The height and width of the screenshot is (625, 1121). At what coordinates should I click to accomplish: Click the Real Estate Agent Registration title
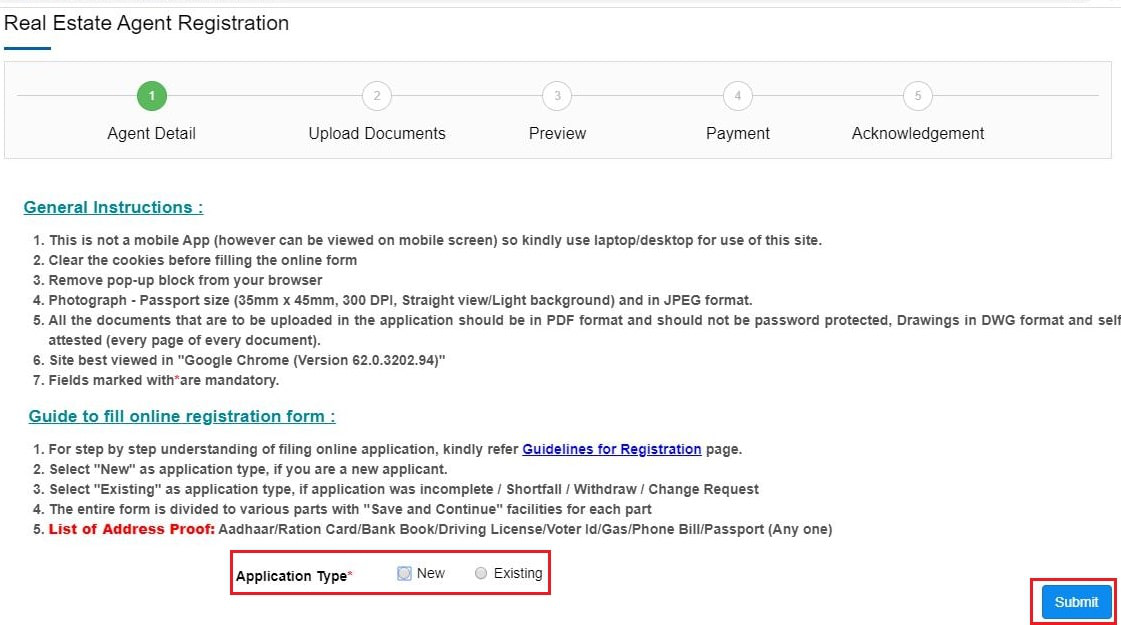[x=146, y=23]
